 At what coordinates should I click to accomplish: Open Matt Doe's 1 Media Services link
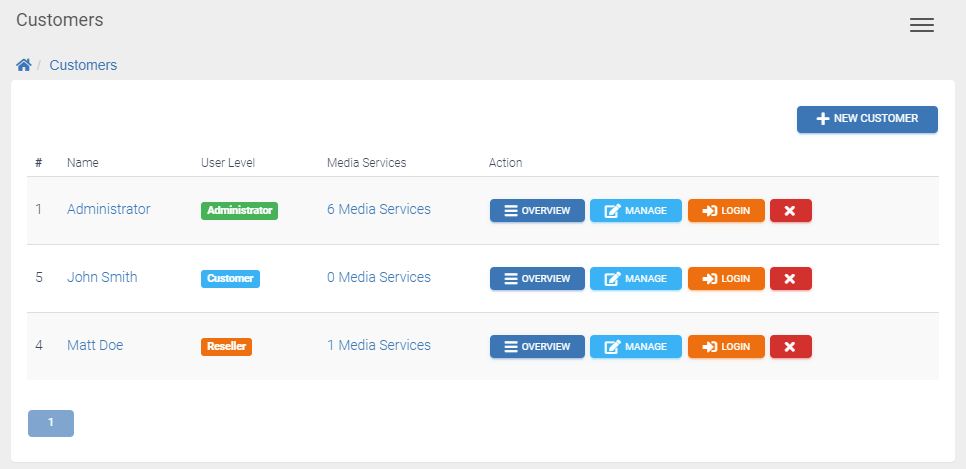(379, 345)
